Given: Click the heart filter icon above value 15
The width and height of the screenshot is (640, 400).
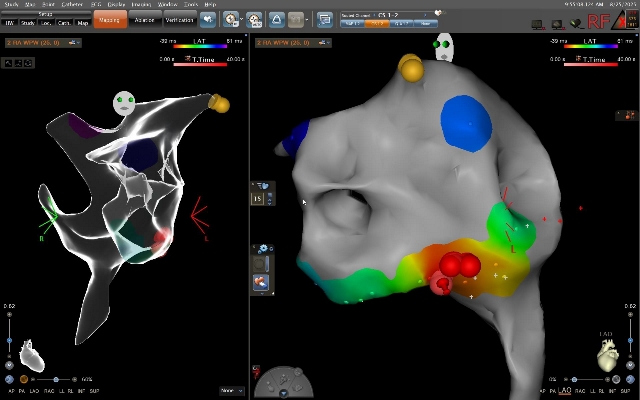Looking at the screenshot, I should pyautogui.click(x=263, y=185).
